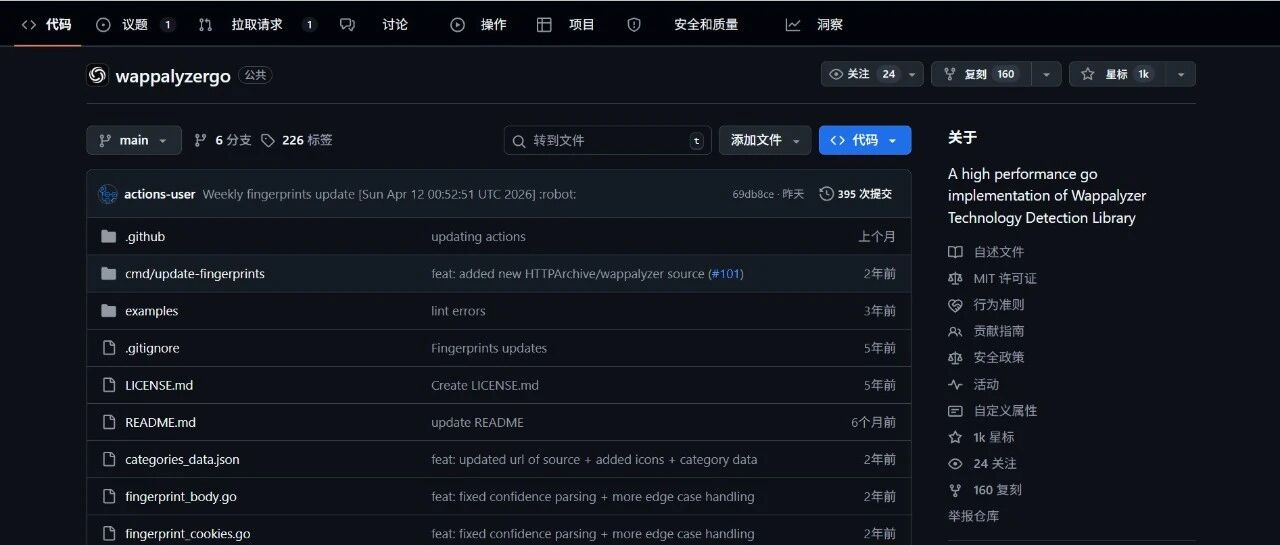This screenshot has width=1280, height=545.
Task: Click the LICENSE.md file icon
Action: (109, 385)
